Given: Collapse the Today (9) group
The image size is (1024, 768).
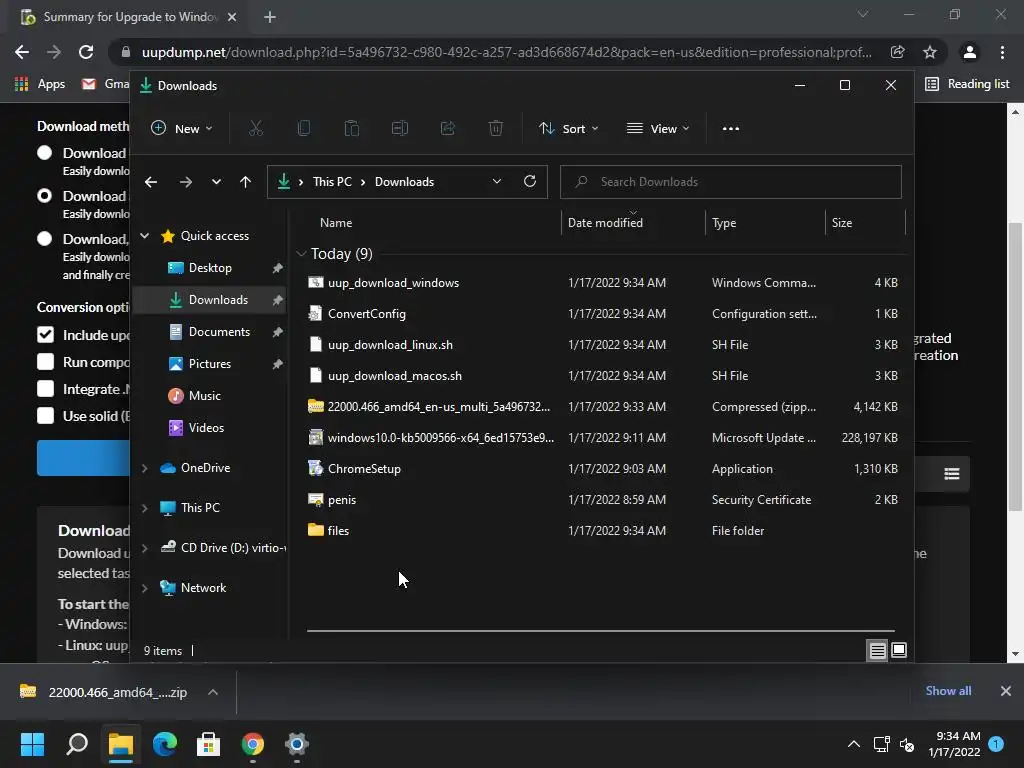Looking at the screenshot, I should 301,254.
